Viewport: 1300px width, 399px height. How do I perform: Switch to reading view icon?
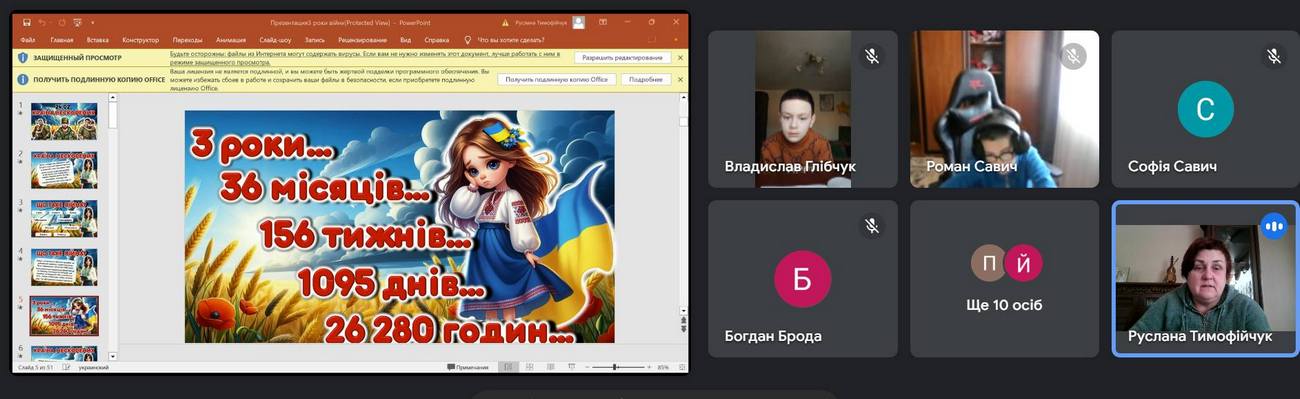pyautogui.click(x=551, y=367)
